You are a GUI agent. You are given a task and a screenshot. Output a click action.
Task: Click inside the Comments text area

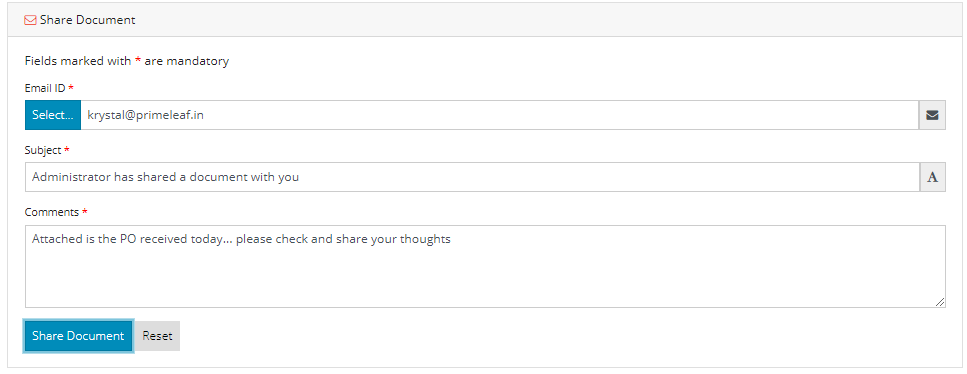(x=485, y=266)
